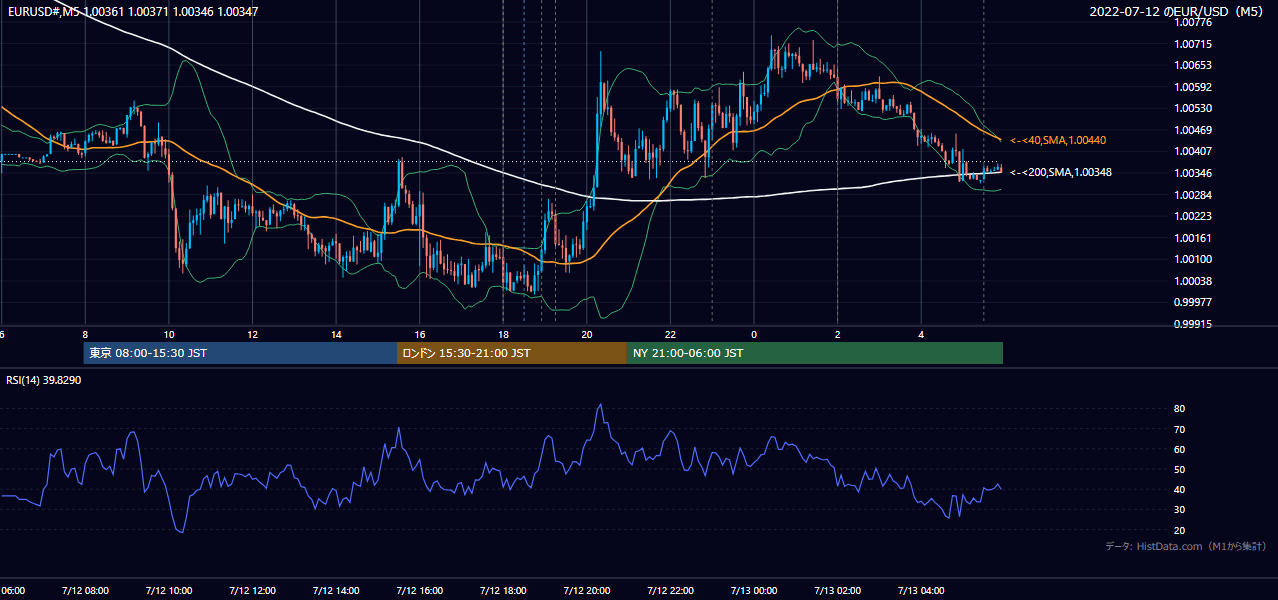This screenshot has height=600, width=1278.
Task: Click the 7/13 02:00 bottom time label
Action: click(838, 591)
